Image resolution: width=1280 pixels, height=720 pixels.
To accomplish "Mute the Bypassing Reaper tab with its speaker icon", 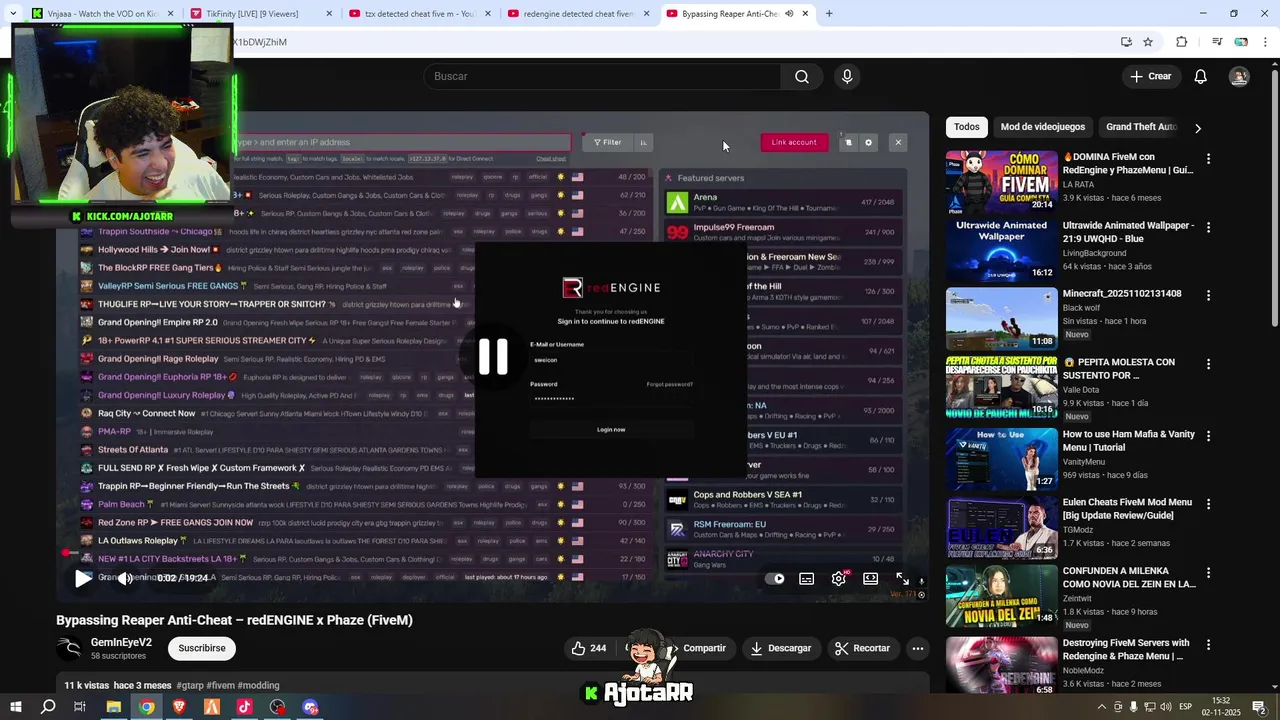I will [789, 14].
